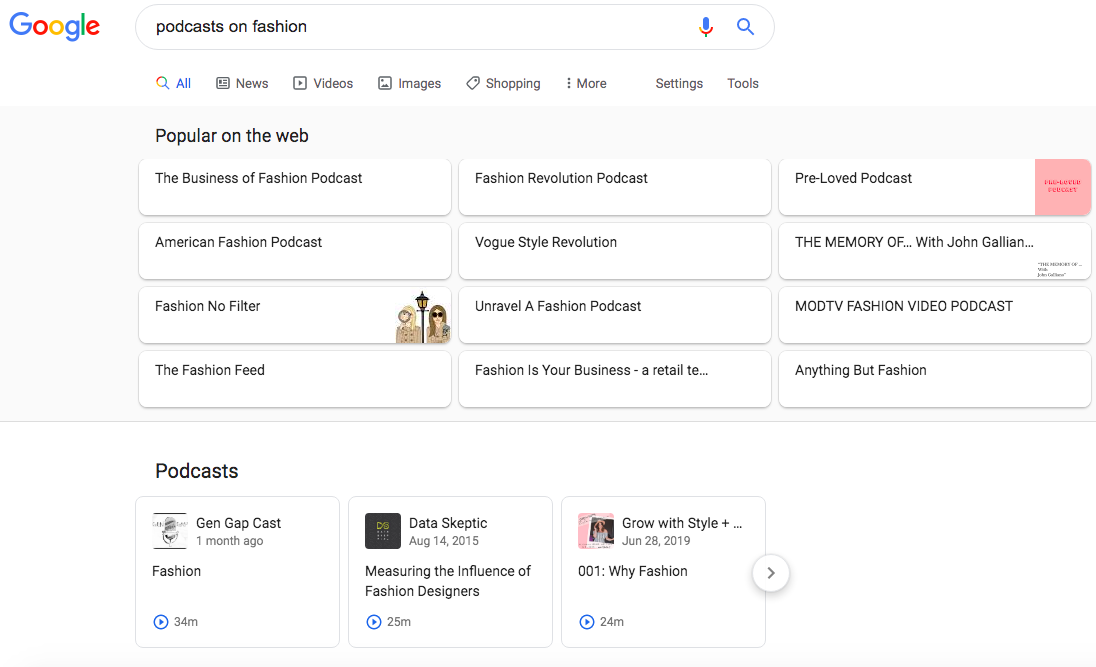Open Fashion Is Your Business card
This screenshot has width=1096, height=667.
[614, 379]
